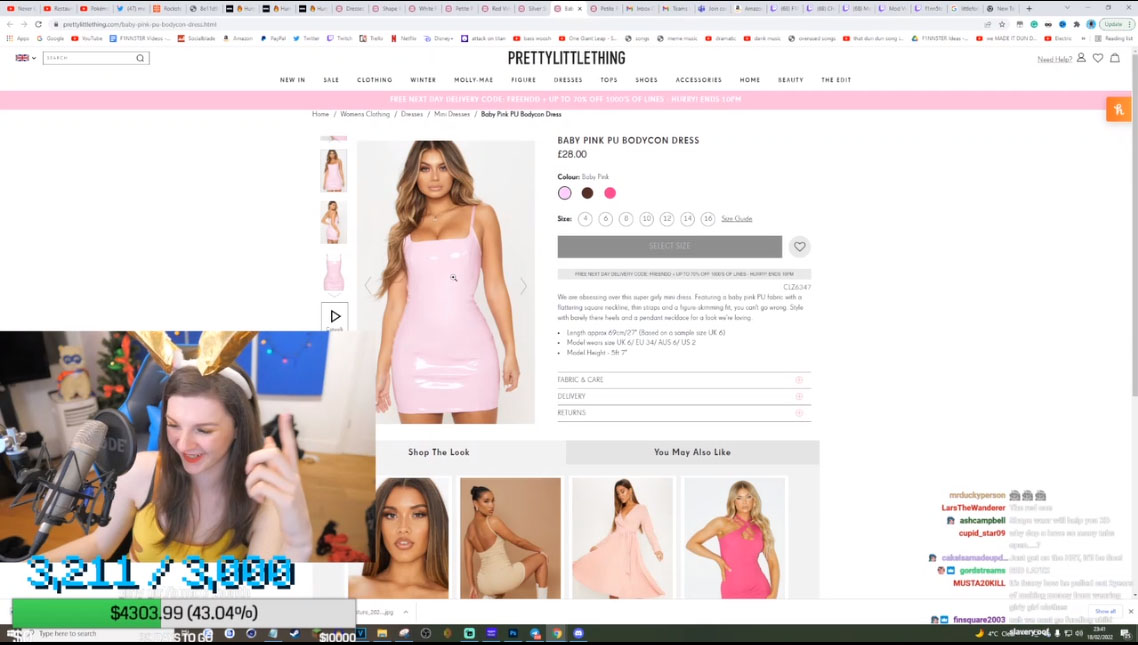Reload the page using the refresh icon
Screen dimensions: 1138x645
point(38,24)
